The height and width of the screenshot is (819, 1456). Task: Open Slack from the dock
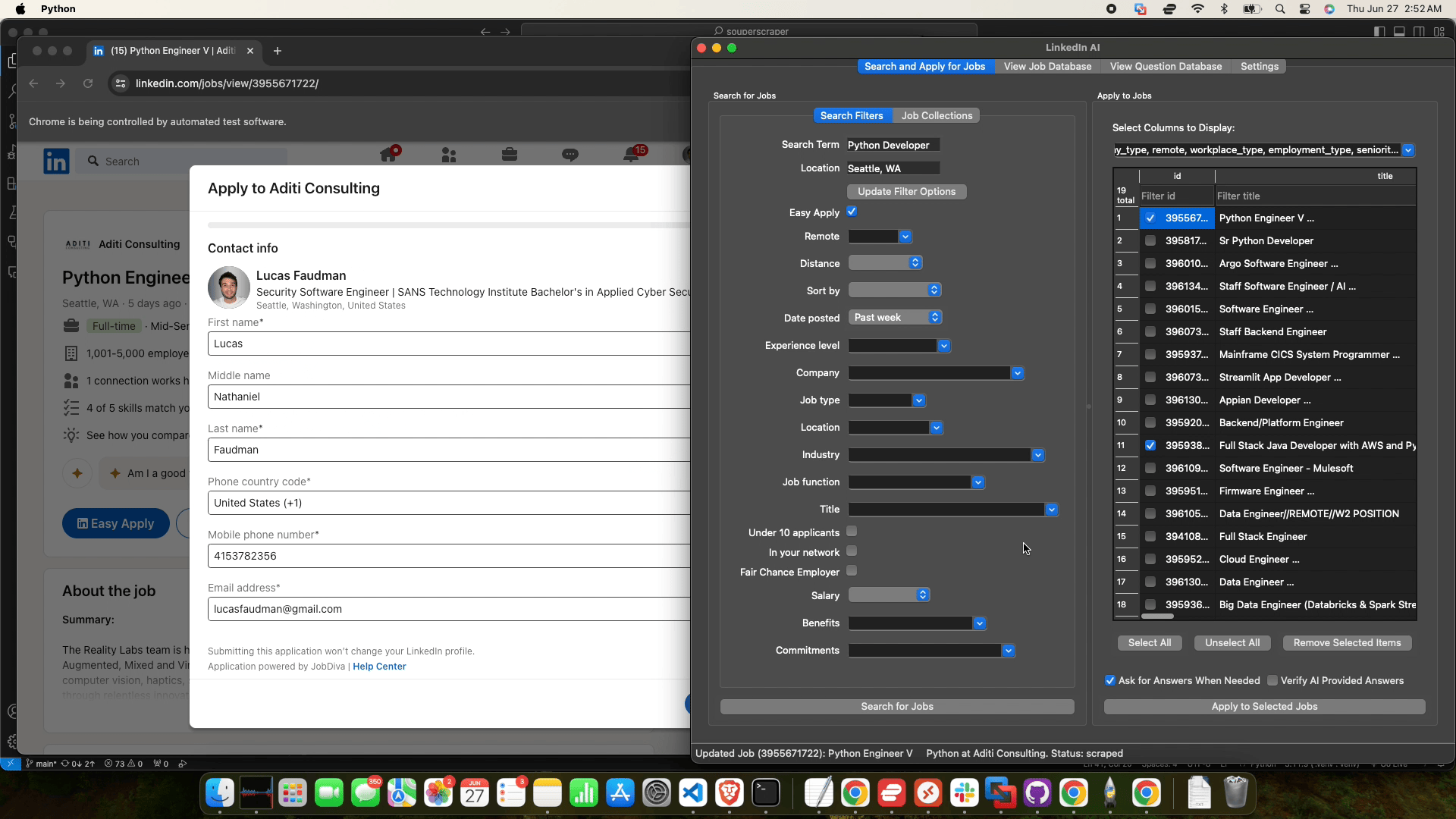pyautogui.click(x=964, y=793)
